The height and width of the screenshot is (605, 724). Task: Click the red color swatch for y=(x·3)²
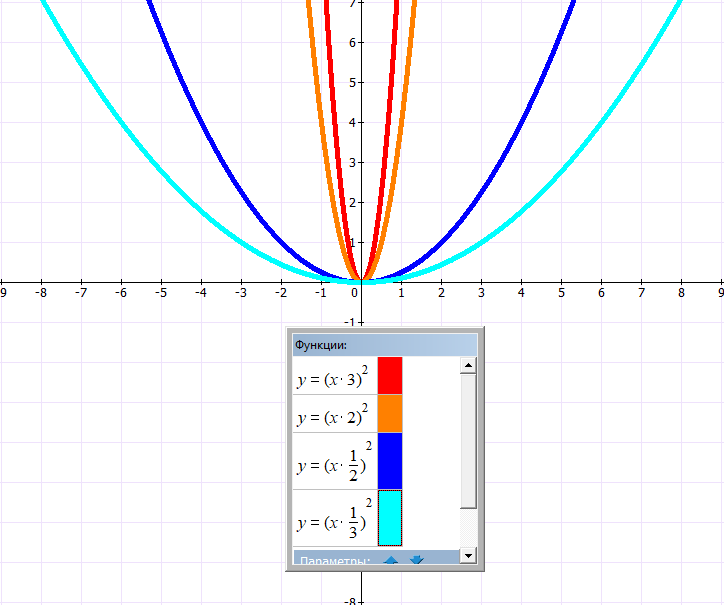390,375
